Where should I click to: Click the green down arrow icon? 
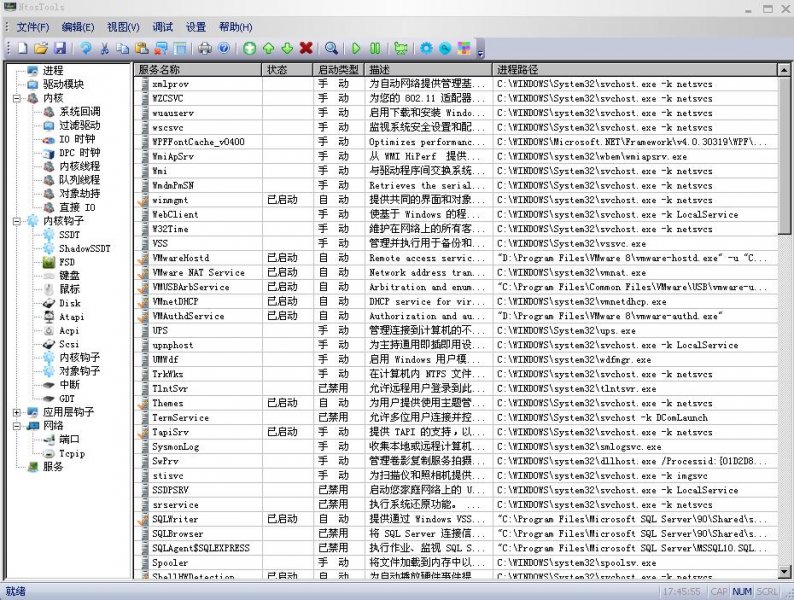(287, 49)
